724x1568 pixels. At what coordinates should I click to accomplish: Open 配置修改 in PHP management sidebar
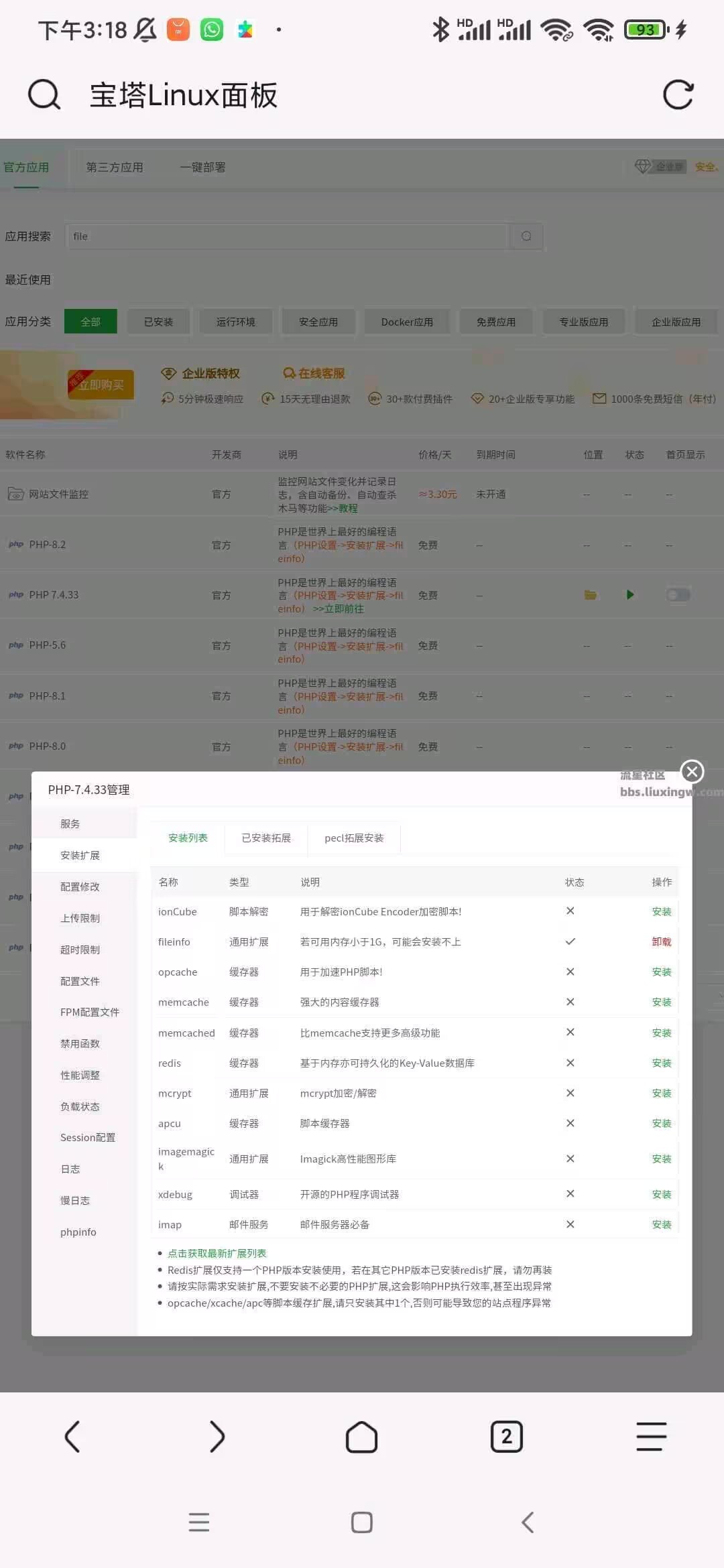pyautogui.click(x=84, y=887)
